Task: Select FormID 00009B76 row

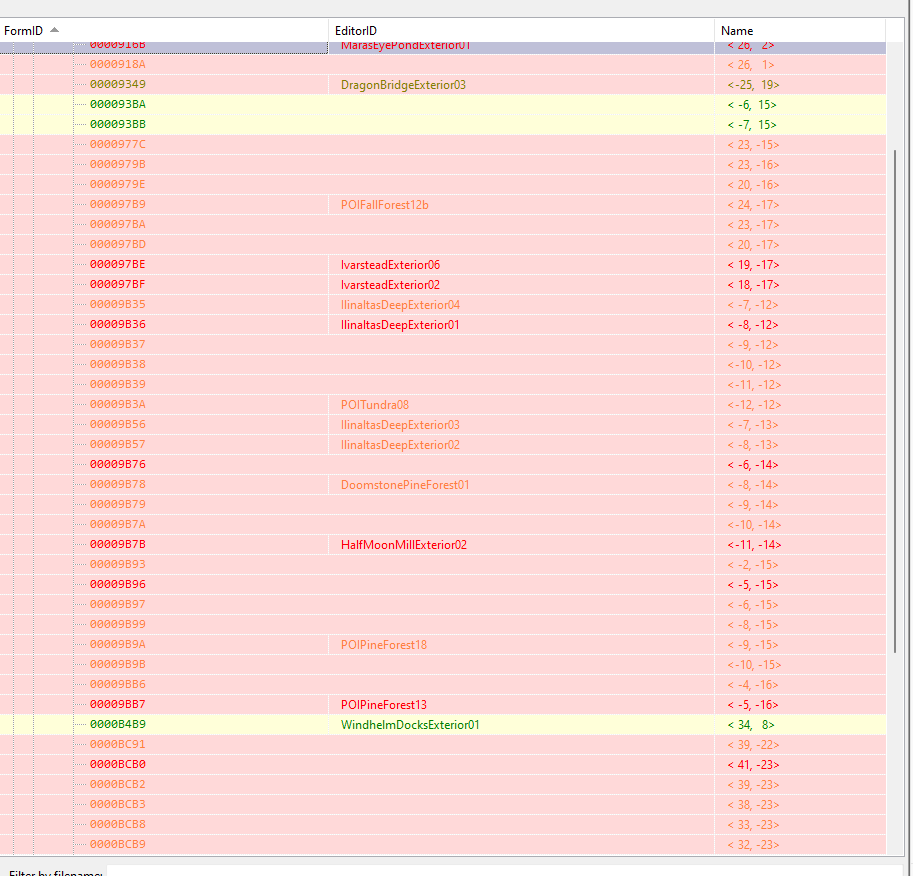Action: coord(443,465)
